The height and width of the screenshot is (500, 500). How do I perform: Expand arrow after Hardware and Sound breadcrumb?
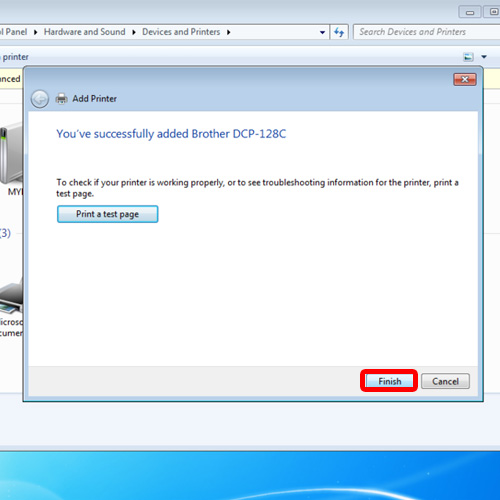(x=134, y=32)
